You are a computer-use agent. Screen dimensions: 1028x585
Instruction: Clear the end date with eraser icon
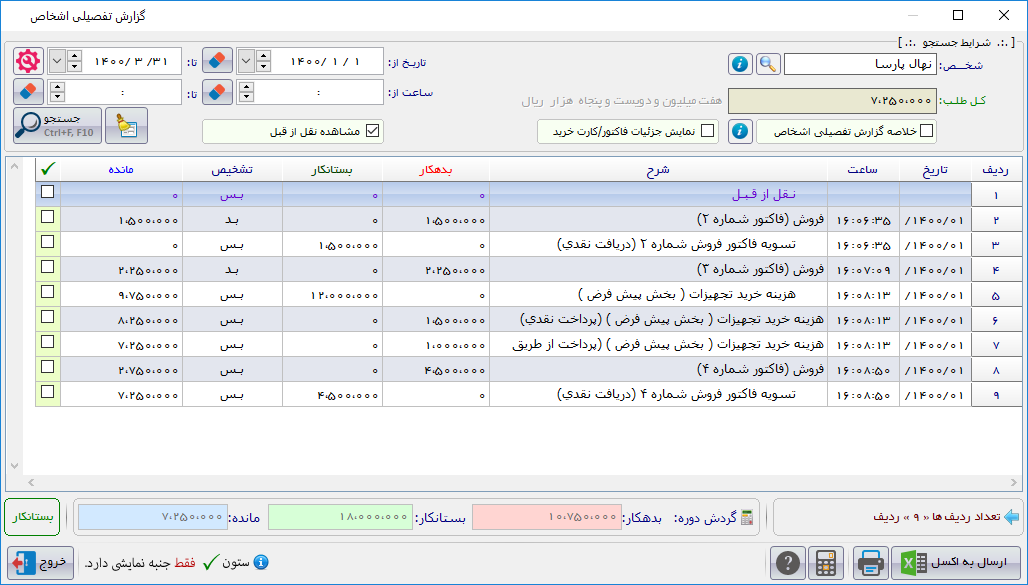(217, 62)
